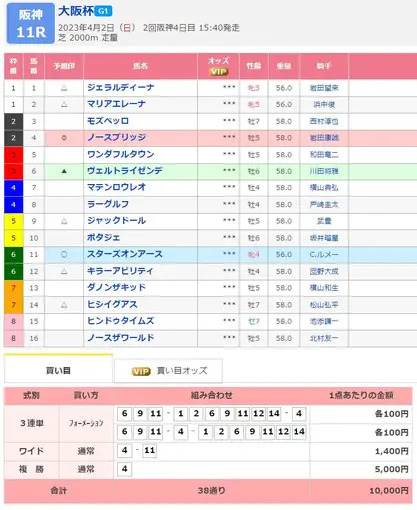Open the 買い目オッズ tab

[x=168, y=371]
